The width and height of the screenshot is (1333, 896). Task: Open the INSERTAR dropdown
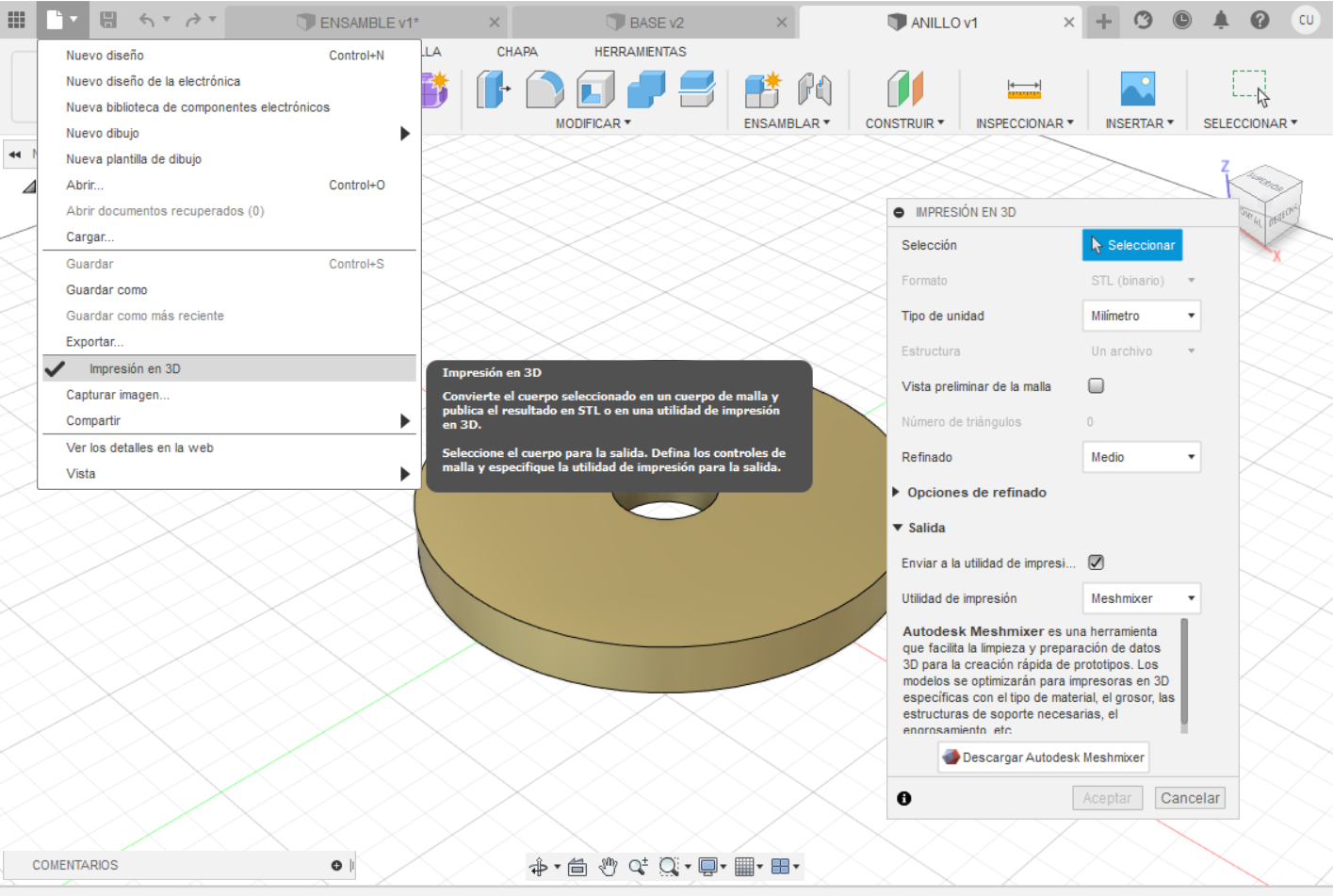tap(1139, 123)
